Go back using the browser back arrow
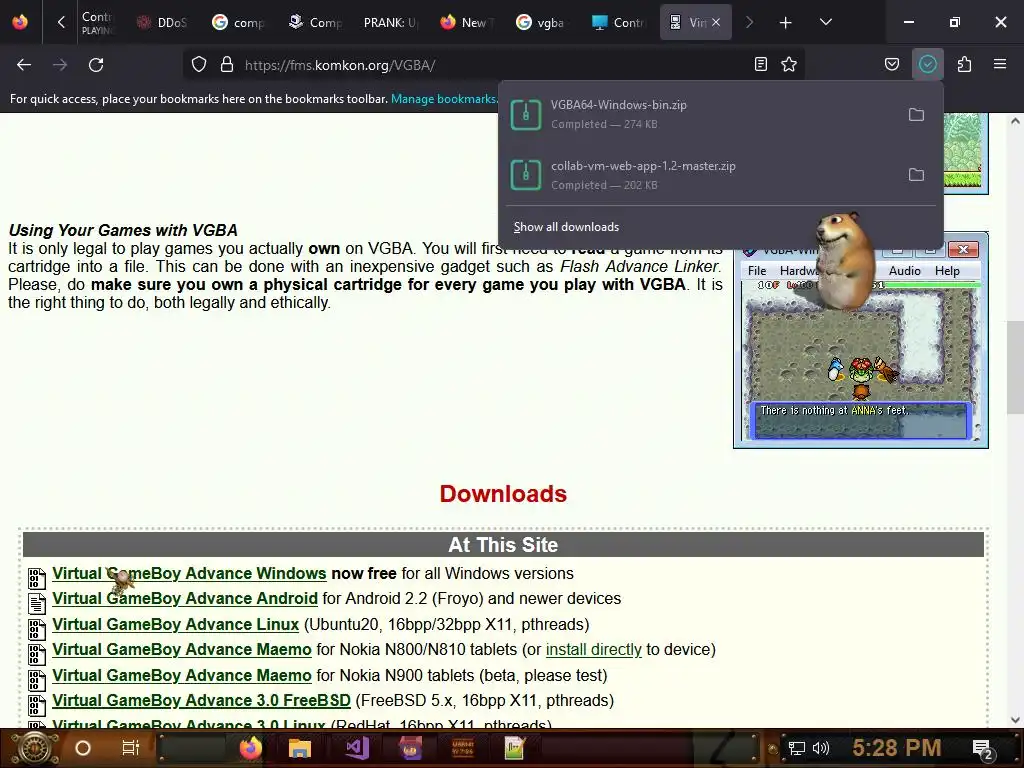1024x768 pixels. (24, 65)
